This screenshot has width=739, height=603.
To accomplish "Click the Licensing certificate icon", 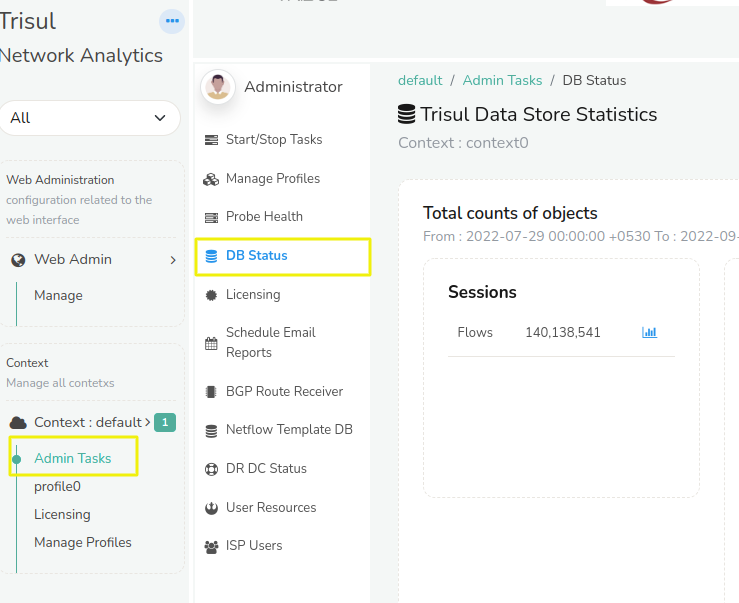I will (211, 295).
